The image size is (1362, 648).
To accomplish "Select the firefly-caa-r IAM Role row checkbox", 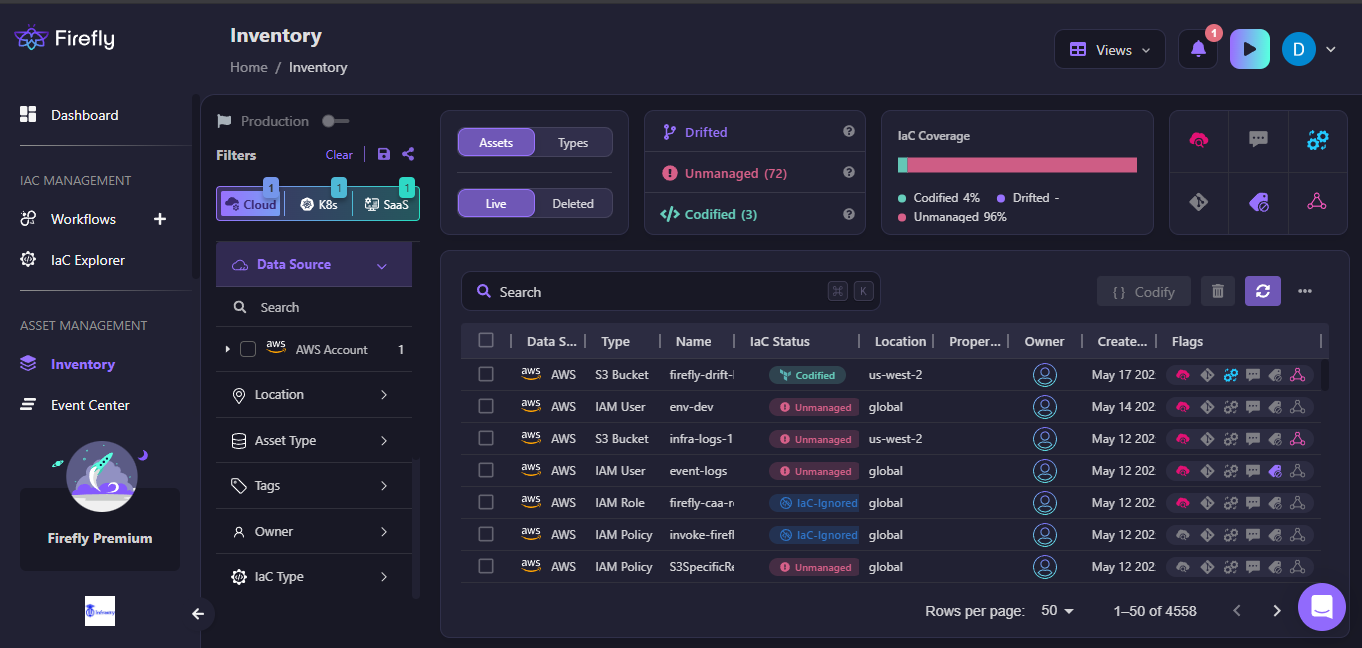I will [x=486, y=502].
